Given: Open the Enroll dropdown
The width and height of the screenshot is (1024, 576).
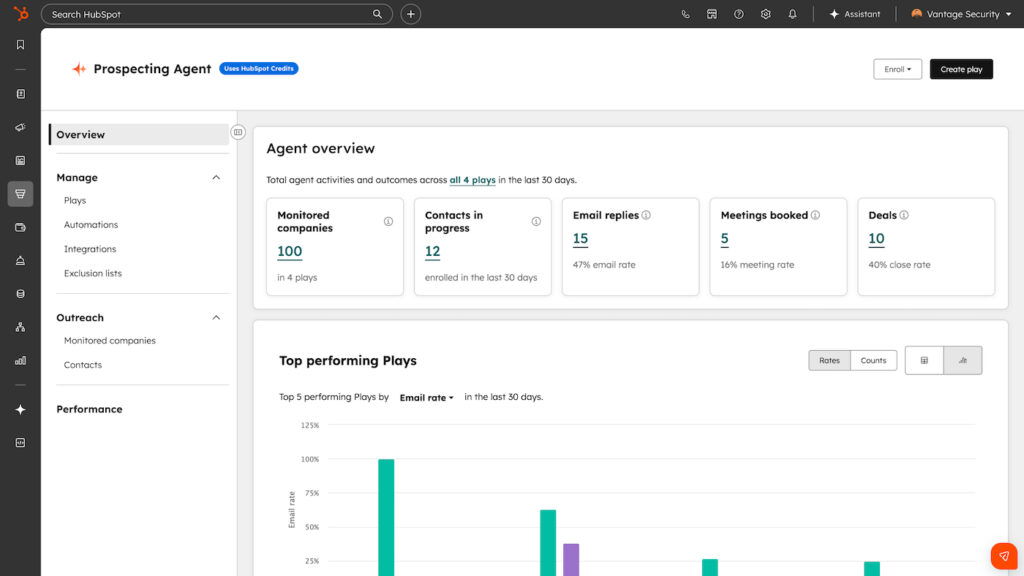Looking at the screenshot, I should [x=897, y=69].
